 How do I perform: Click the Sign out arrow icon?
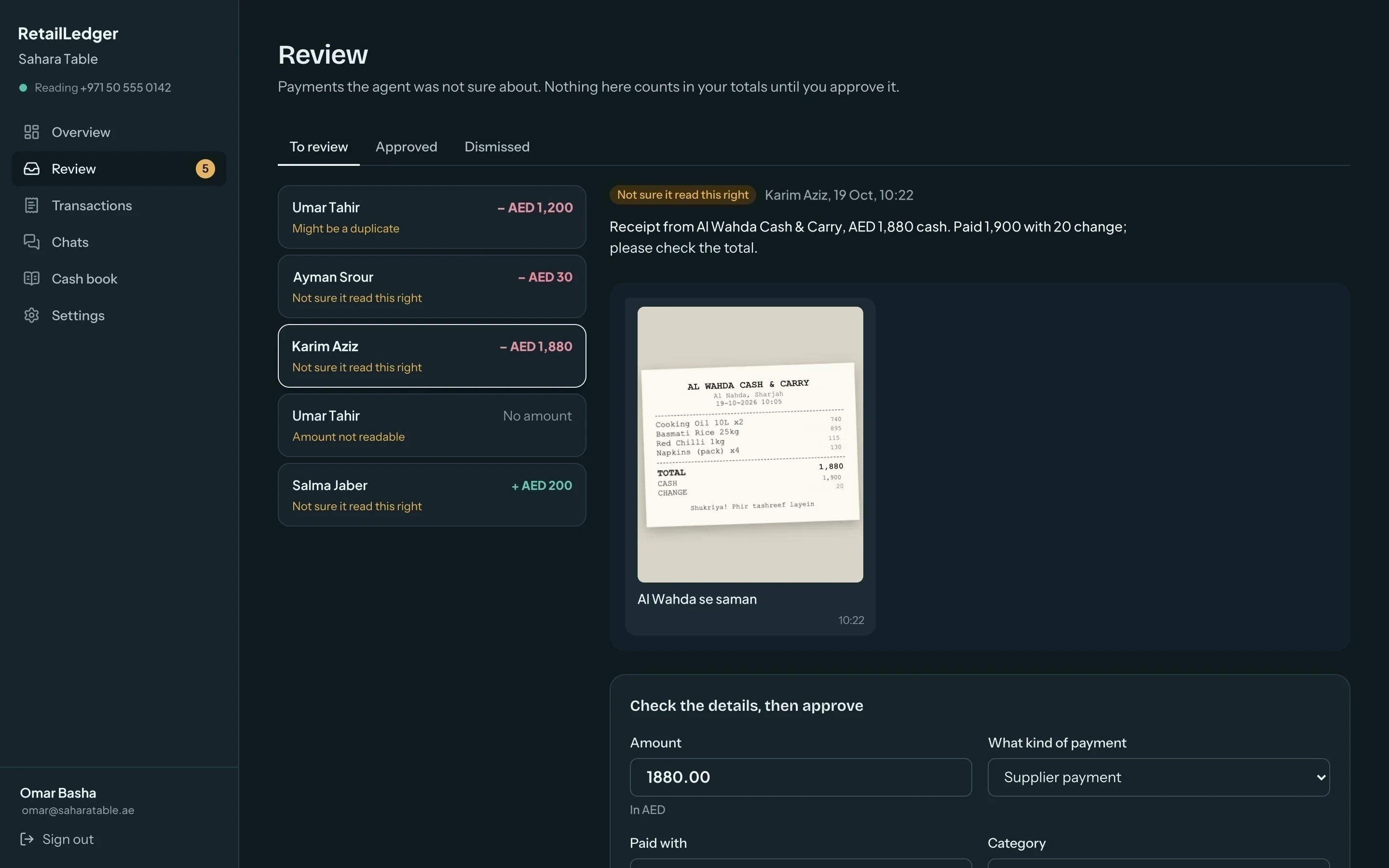(27, 839)
